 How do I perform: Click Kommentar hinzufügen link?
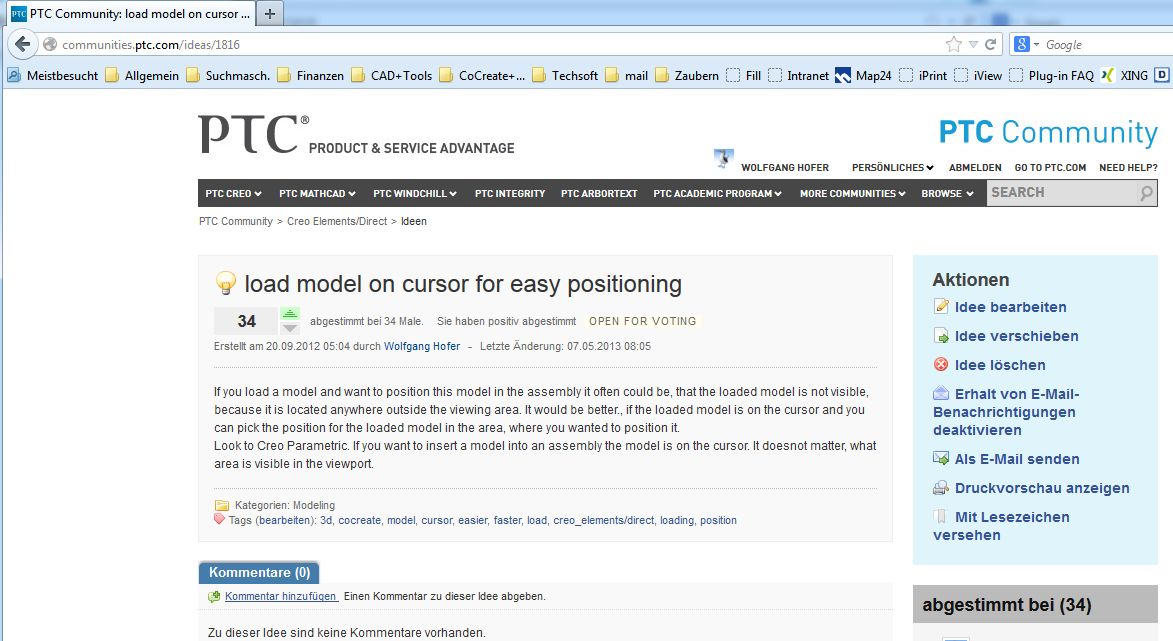point(281,596)
